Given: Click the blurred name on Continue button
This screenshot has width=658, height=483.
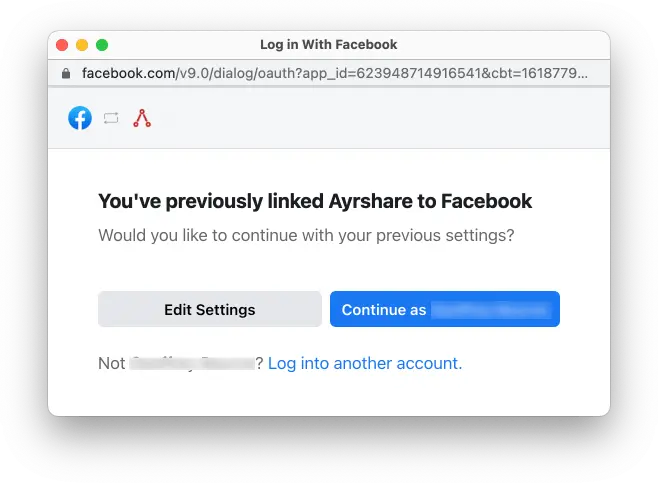Looking at the screenshot, I should (490, 310).
